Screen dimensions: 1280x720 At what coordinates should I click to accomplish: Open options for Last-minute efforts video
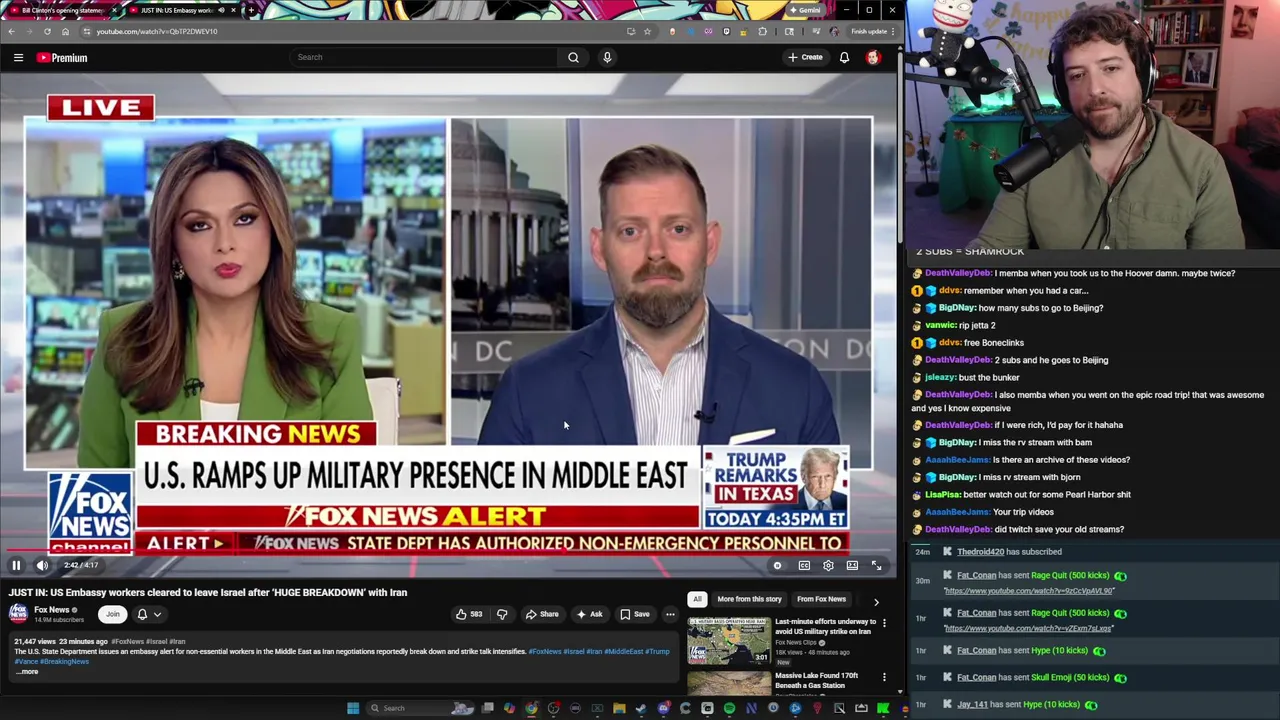click(x=884, y=623)
